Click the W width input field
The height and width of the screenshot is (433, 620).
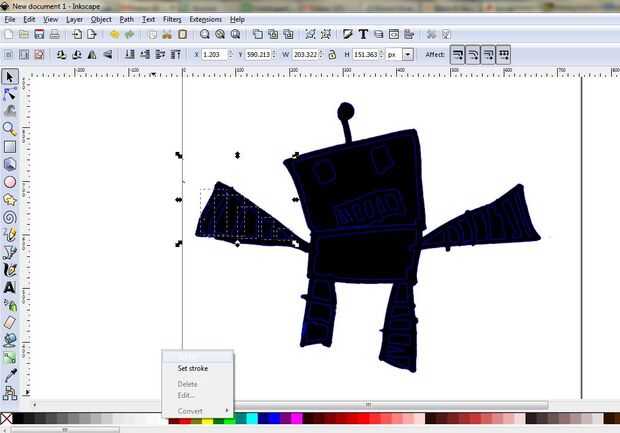(305, 55)
